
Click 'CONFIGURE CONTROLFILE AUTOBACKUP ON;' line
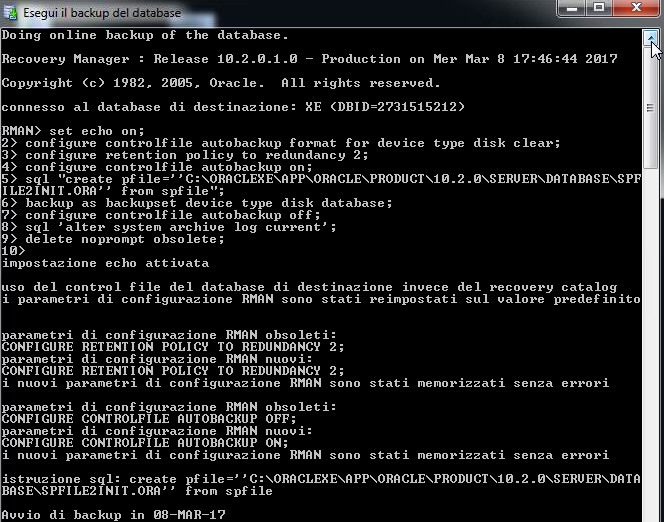click(x=145, y=443)
